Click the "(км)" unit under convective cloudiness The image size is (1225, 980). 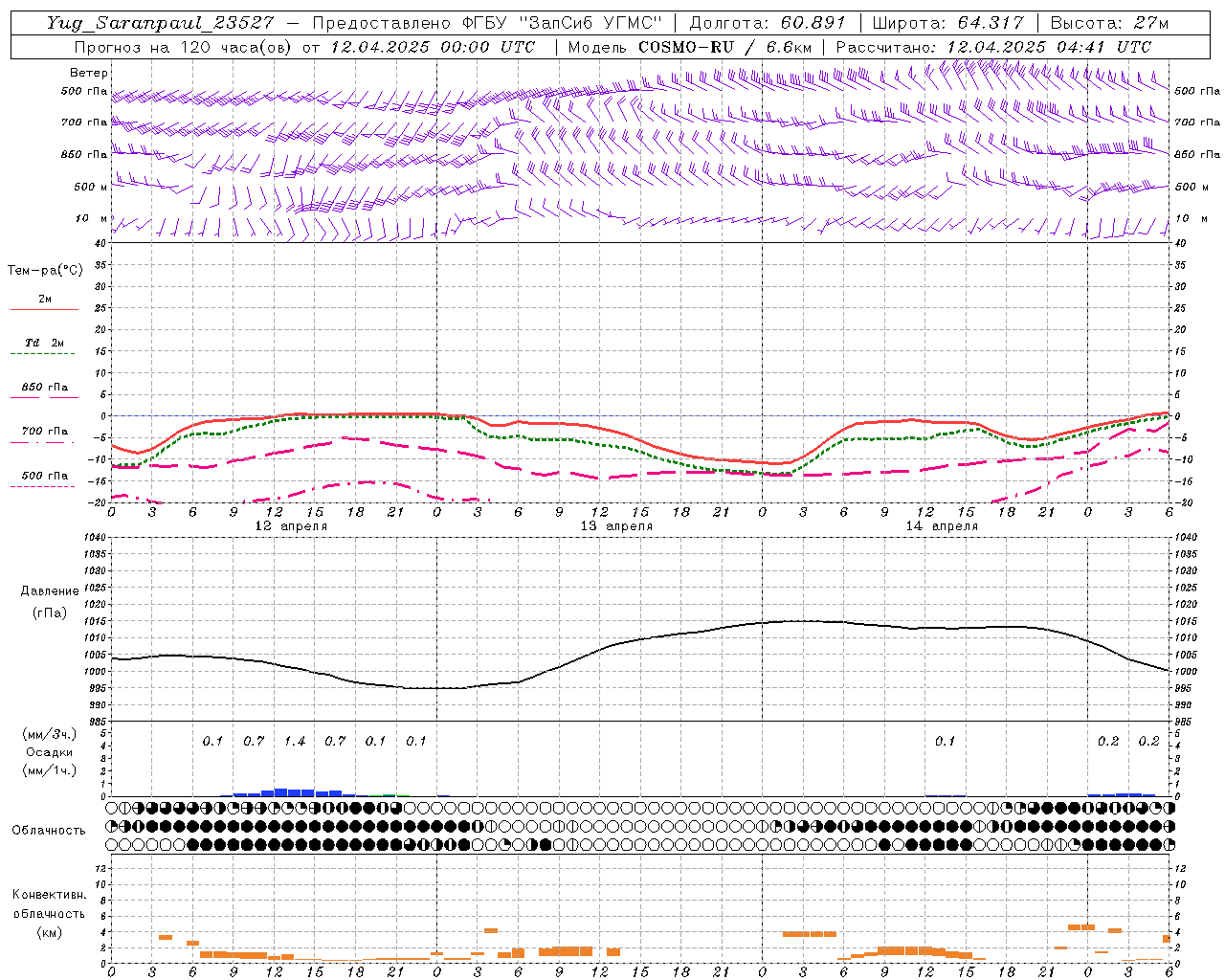[x=49, y=932]
